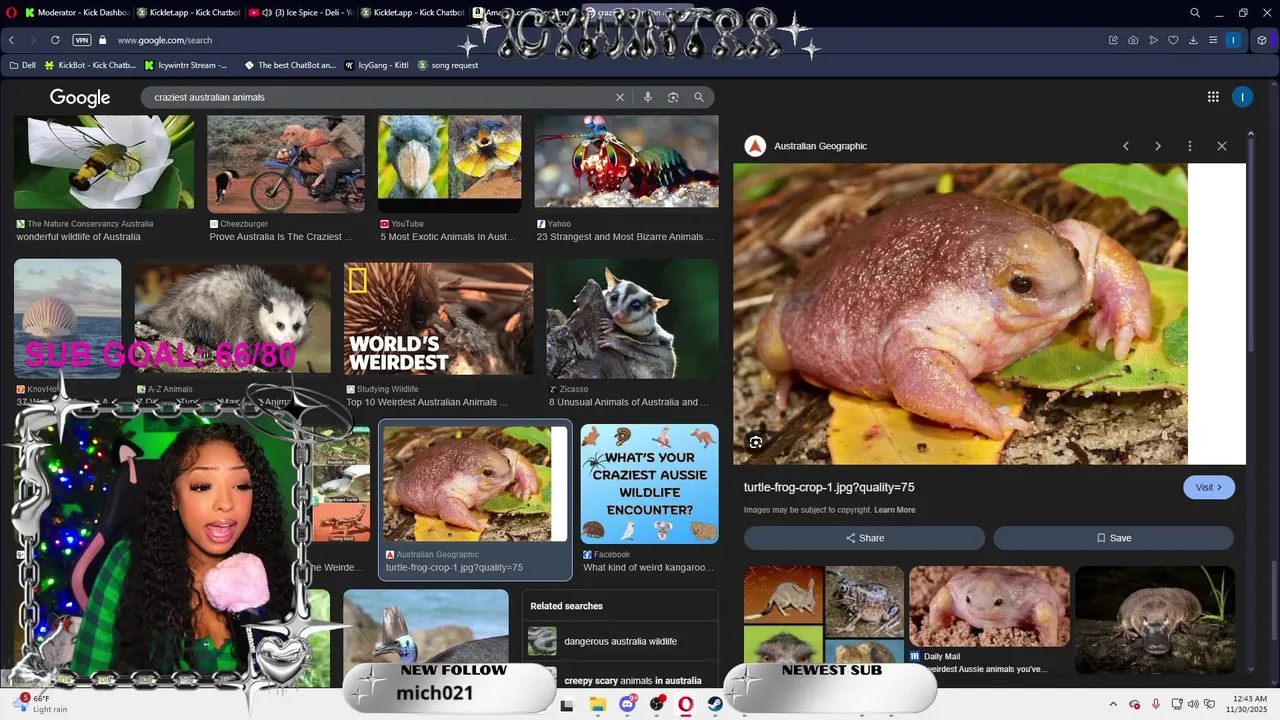1280x720 pixels.
Task: Click the Opera taskbar icon
Action: [x=686, y=705]
